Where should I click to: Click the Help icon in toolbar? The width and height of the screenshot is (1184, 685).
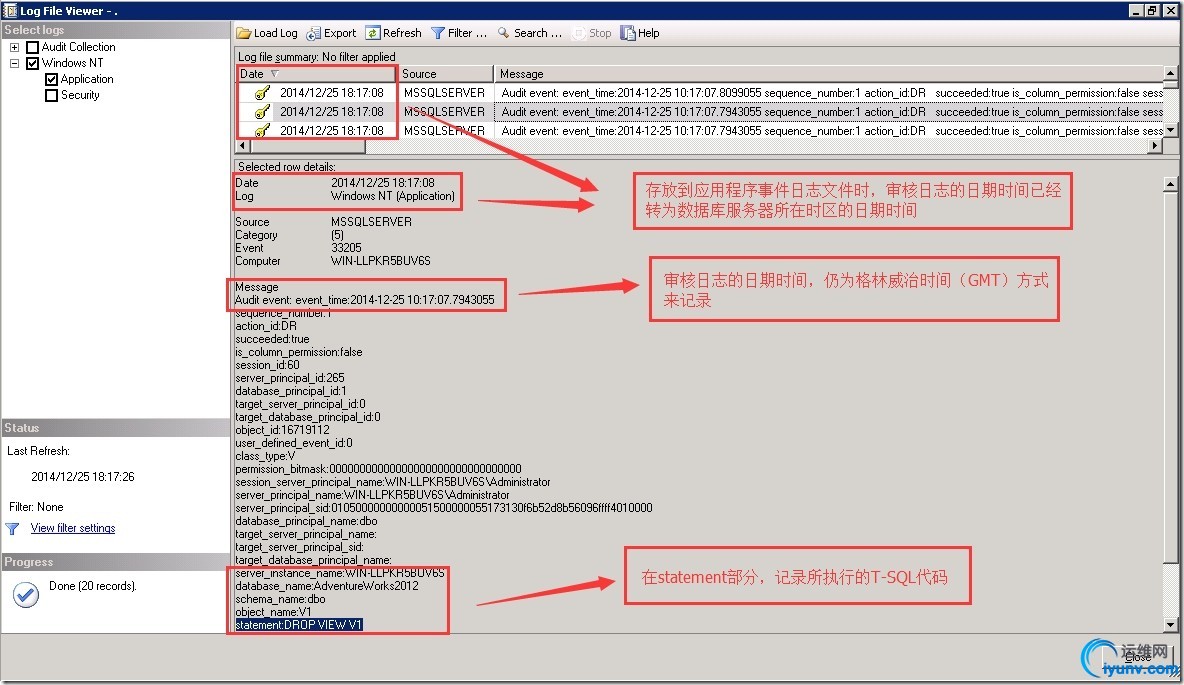(x=627, y=33)
